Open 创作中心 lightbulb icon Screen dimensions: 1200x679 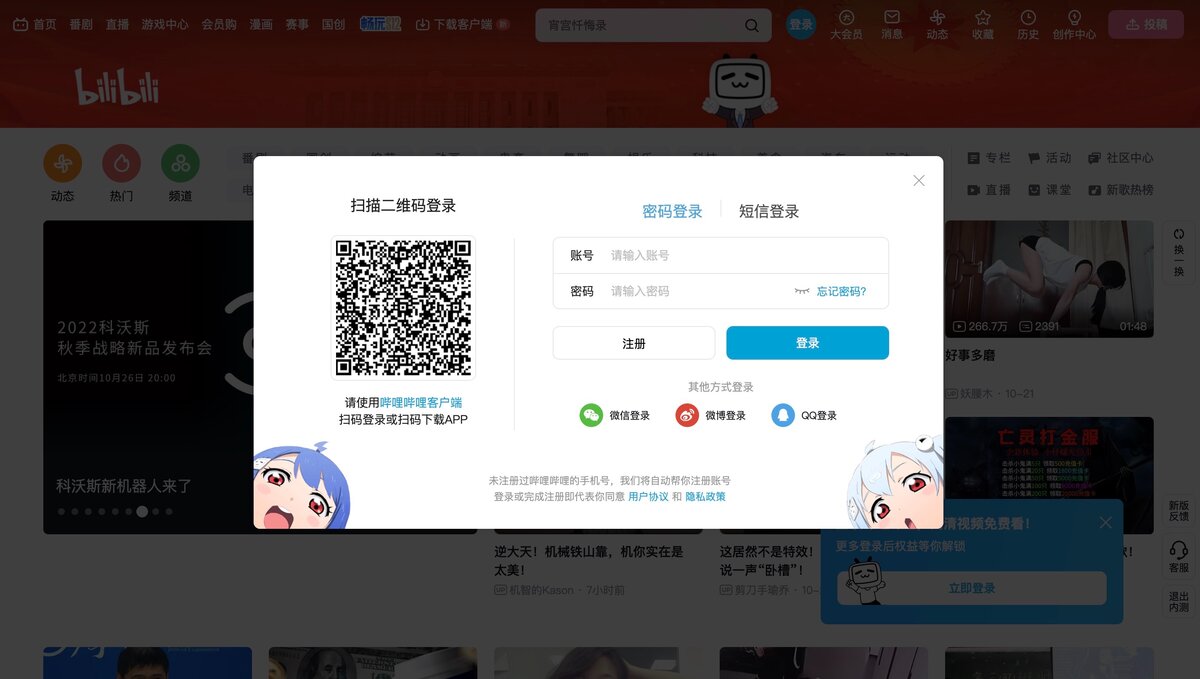(x=1075, y=17)
